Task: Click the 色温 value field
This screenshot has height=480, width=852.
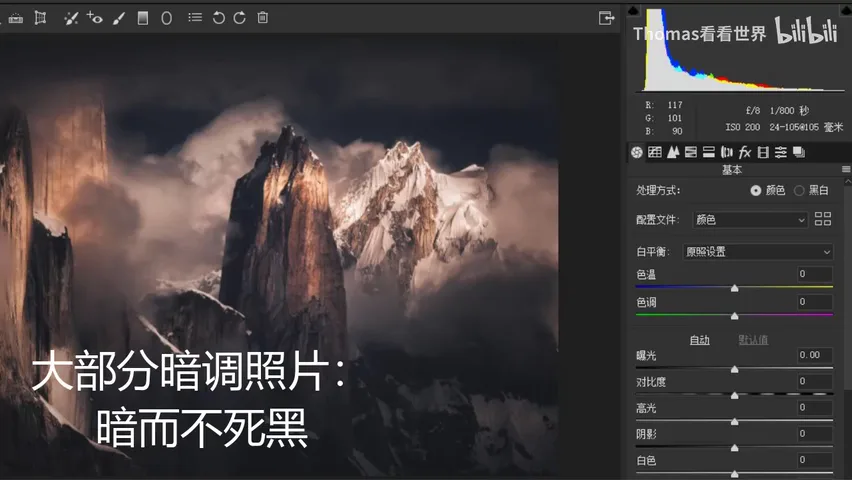Action: coord(814,274)
